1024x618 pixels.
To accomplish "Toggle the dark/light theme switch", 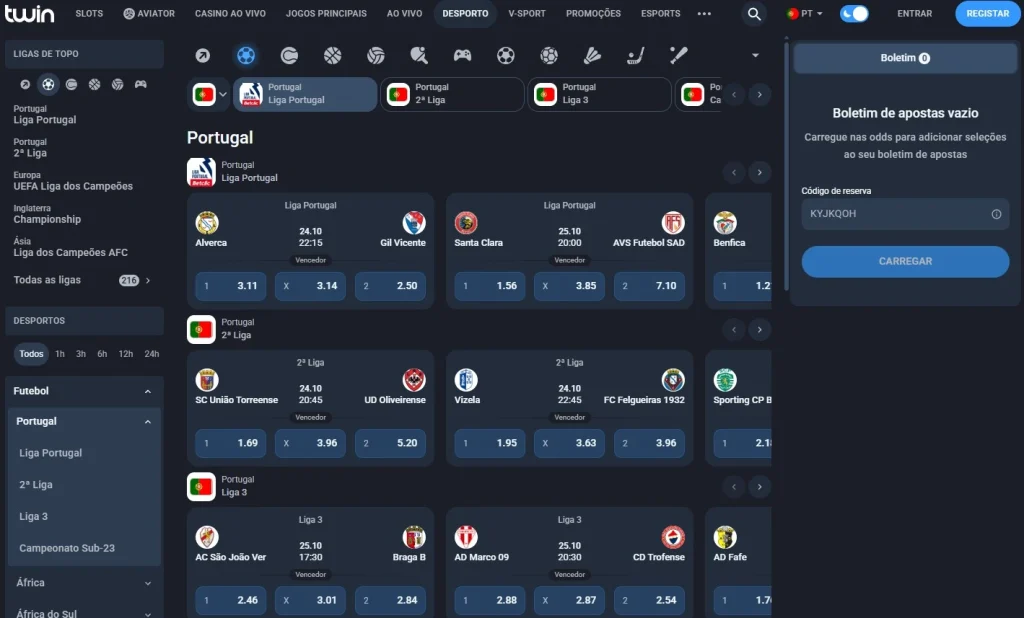I will (854, 14).
